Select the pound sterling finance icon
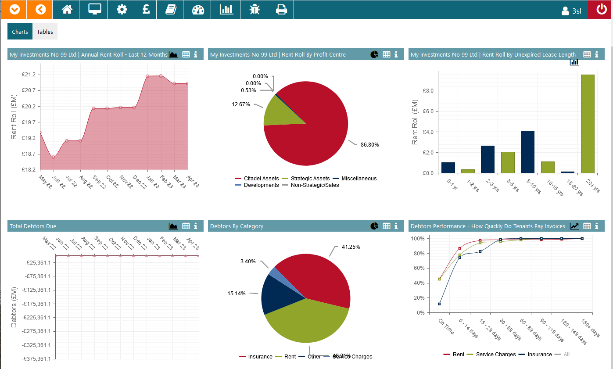 (146, 9)
